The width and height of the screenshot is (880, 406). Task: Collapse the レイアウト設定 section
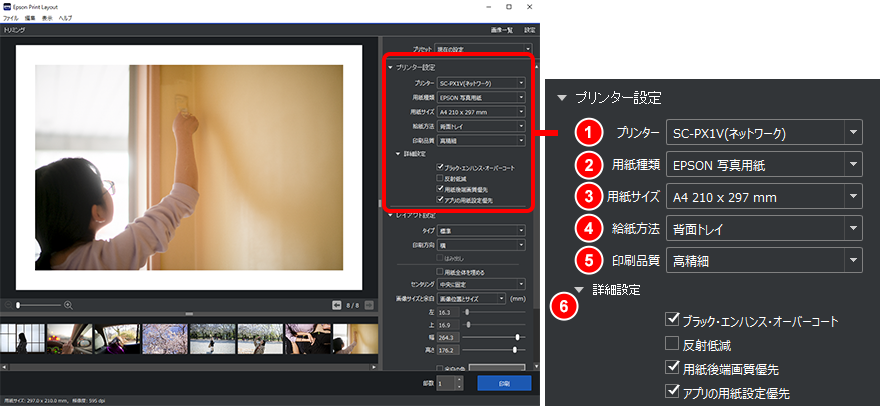[x=389, y=215]
